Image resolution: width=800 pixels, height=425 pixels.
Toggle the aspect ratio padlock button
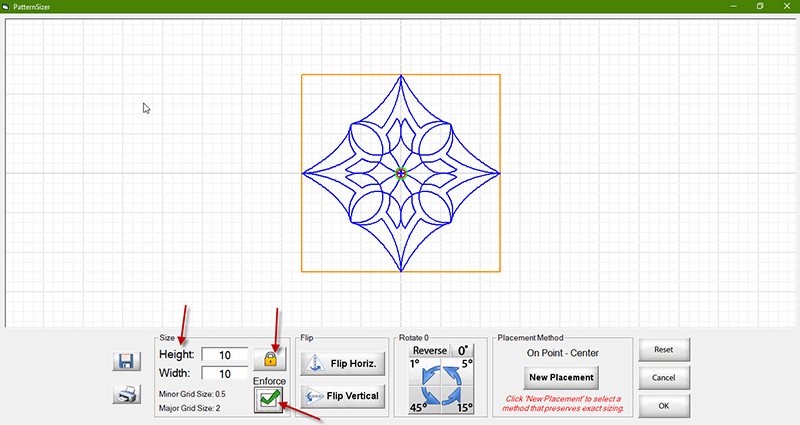click(270, 359)
